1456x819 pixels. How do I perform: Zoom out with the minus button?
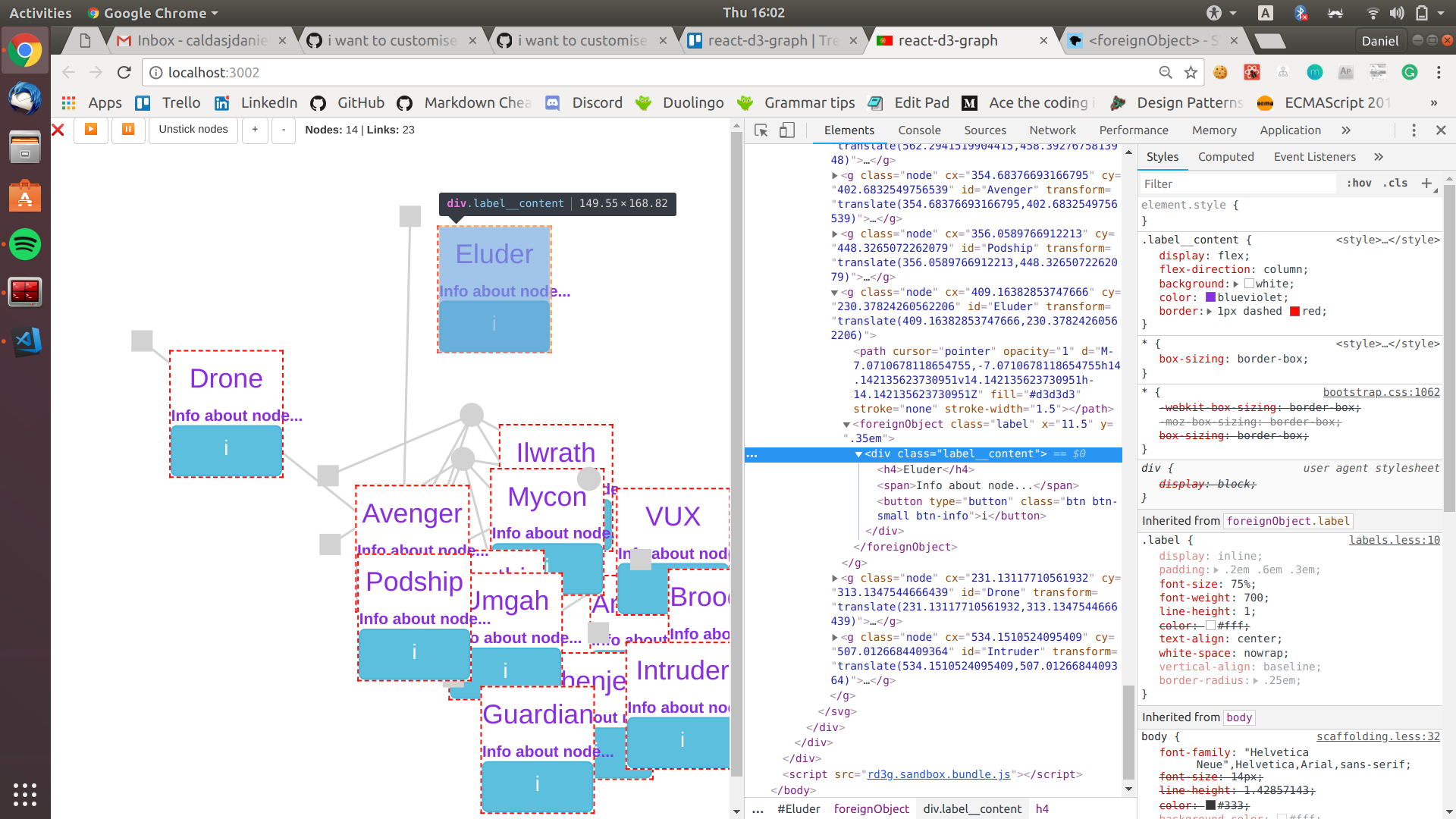284,130
